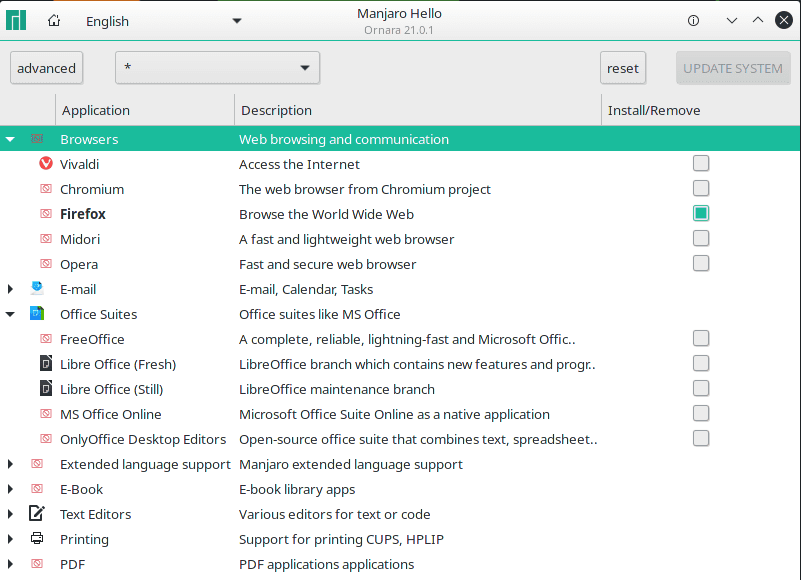
Task: Click the Text Editors pencil icon
Action: point(37,513)
